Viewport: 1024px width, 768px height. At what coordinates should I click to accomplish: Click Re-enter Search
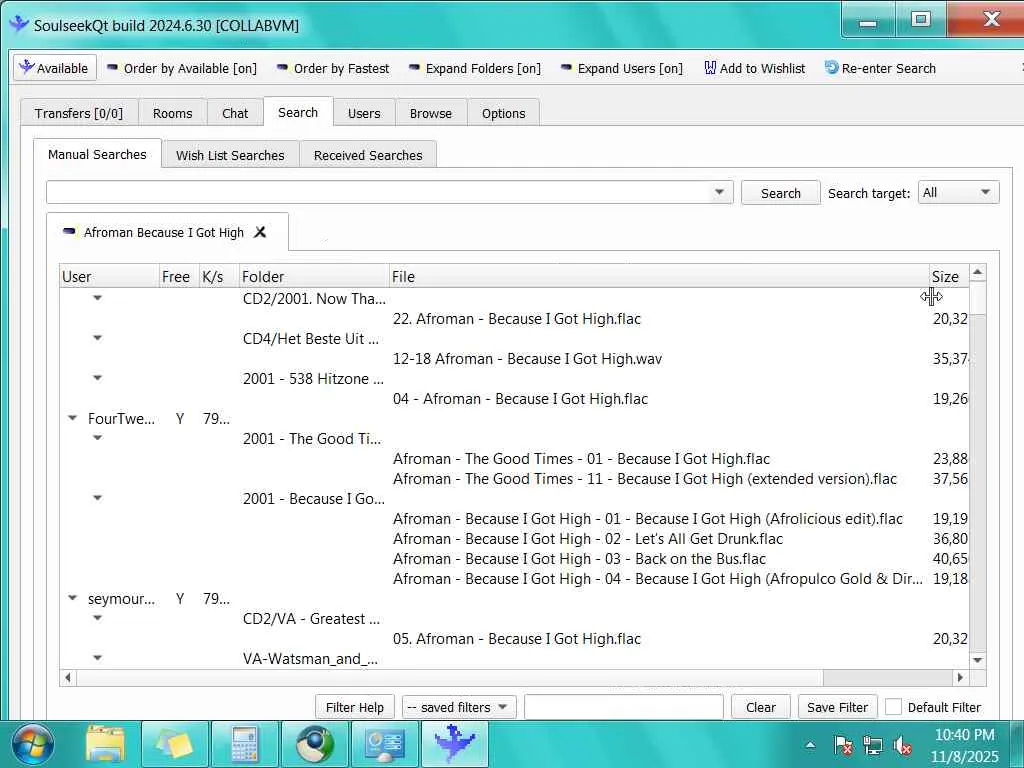(880, 68)
